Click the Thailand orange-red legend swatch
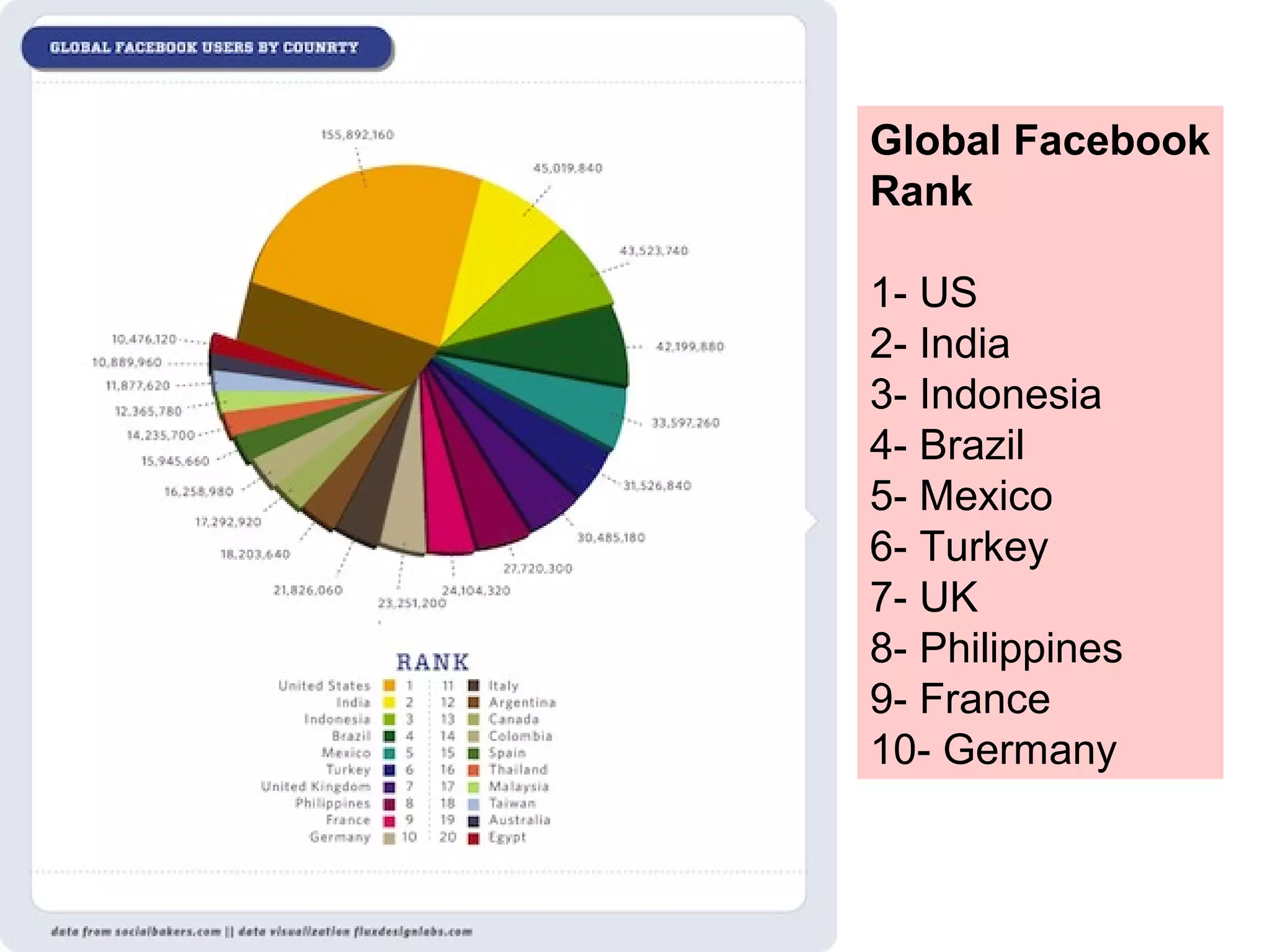This screenshot has height=952, width=1270. tap(473, 770)
